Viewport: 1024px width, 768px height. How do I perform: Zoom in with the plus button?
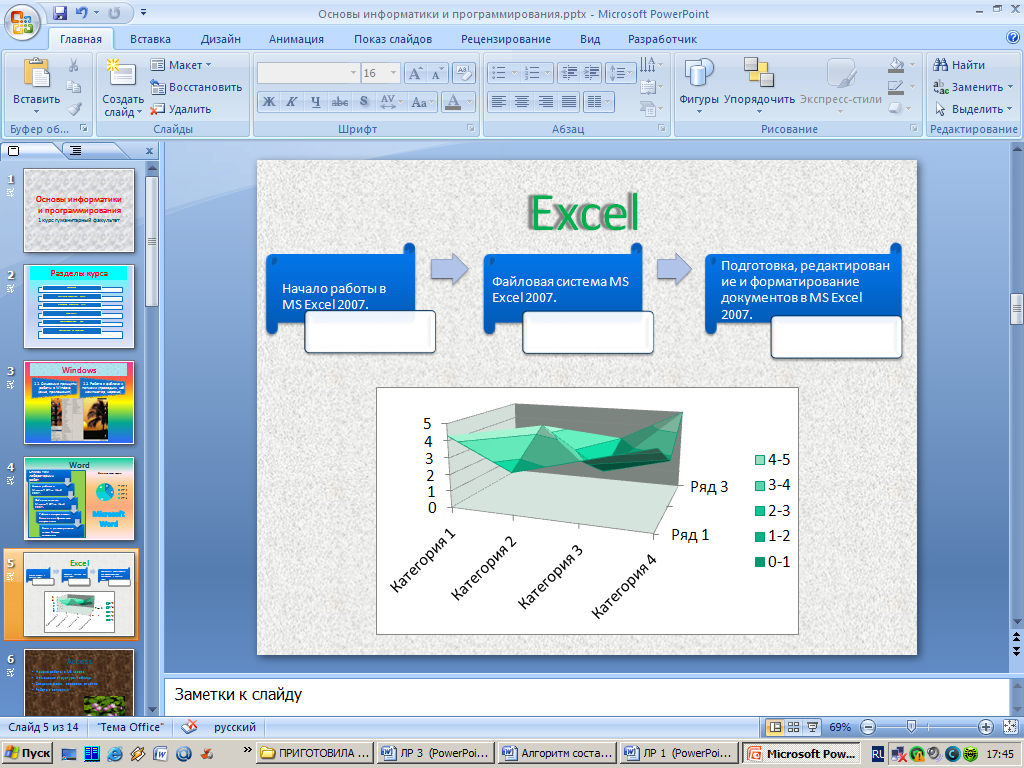click(x=985, y=727)
